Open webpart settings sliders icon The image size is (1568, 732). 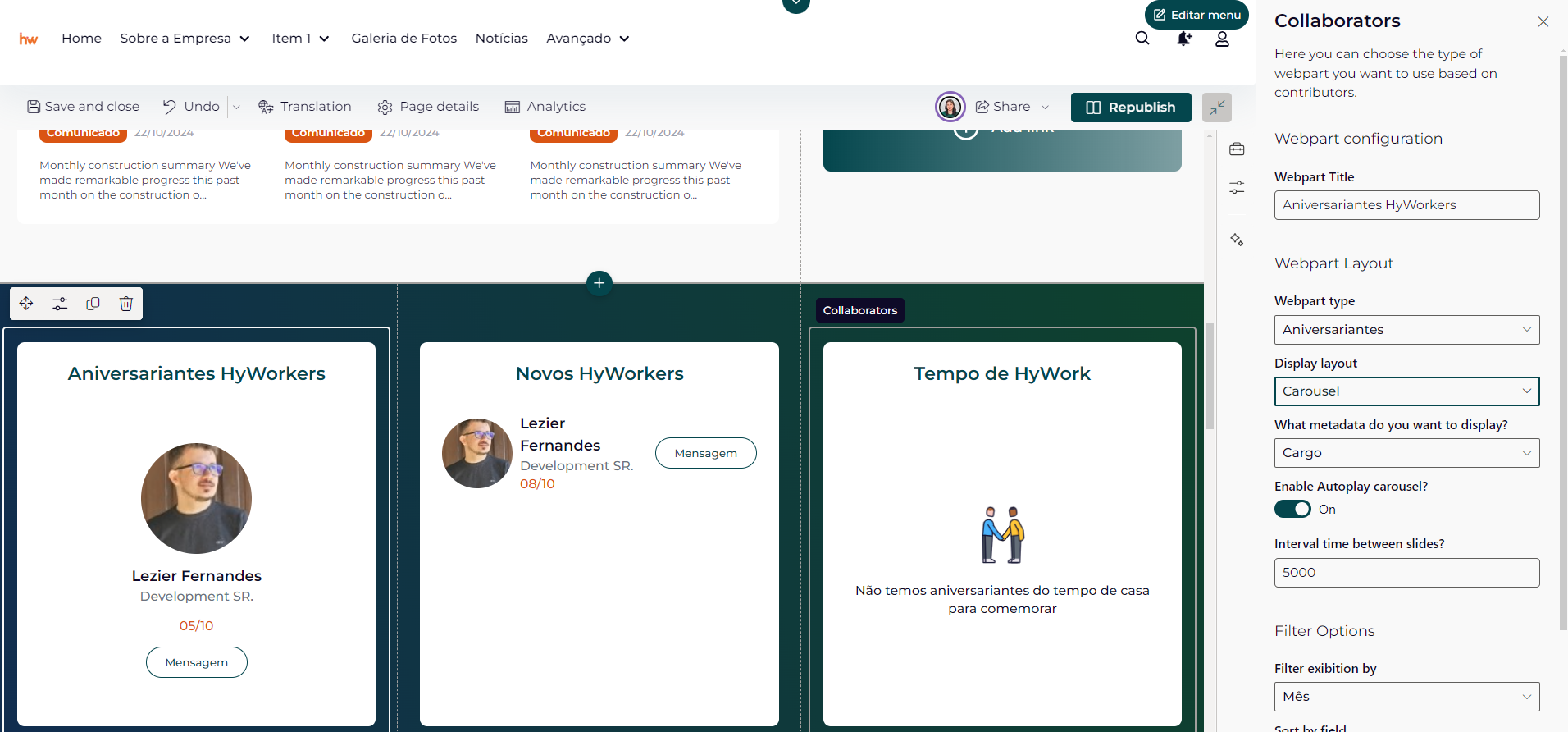coord(60,304)
